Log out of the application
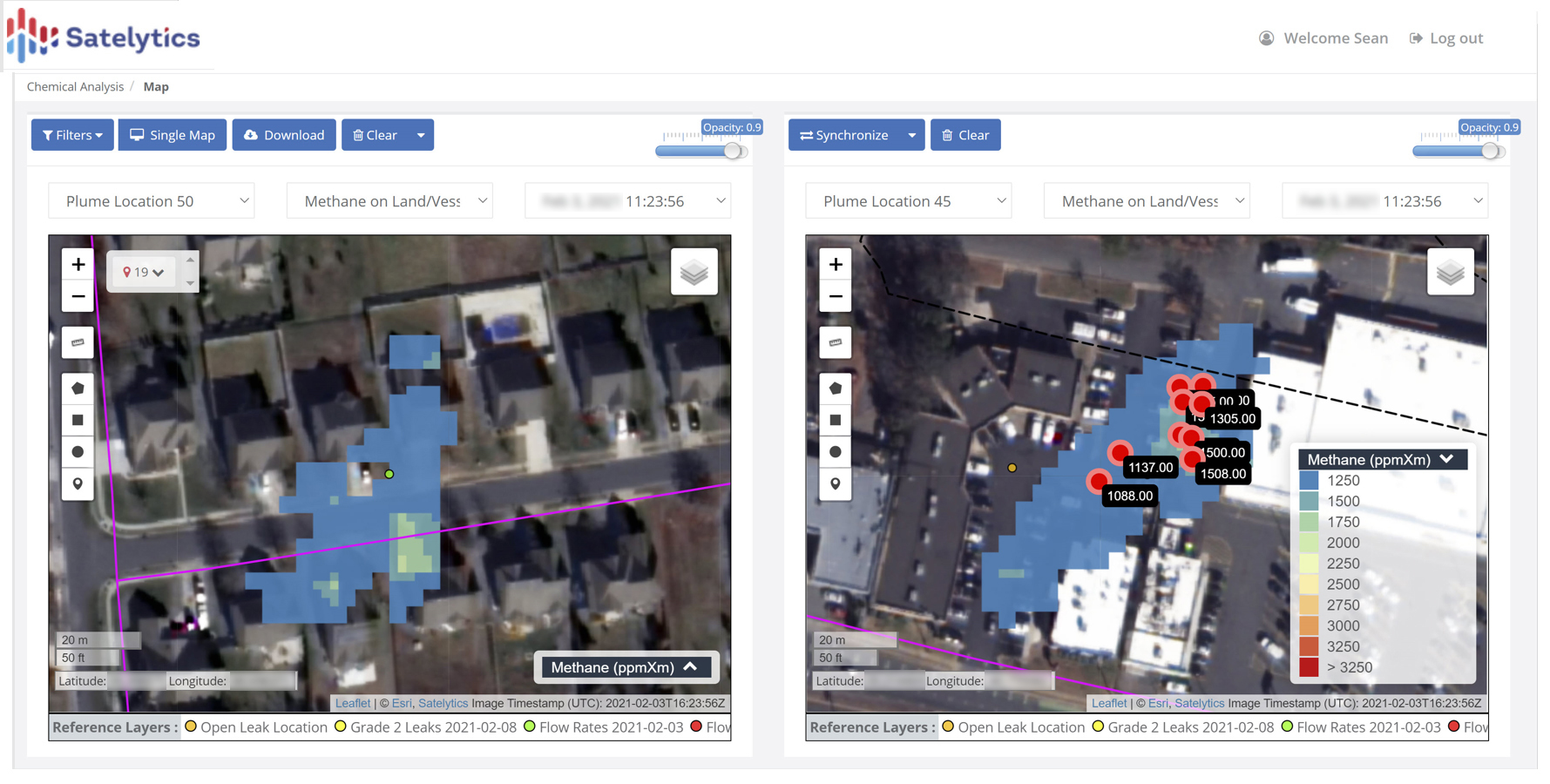This screenshot has width=1550, height=784. 1446,38
